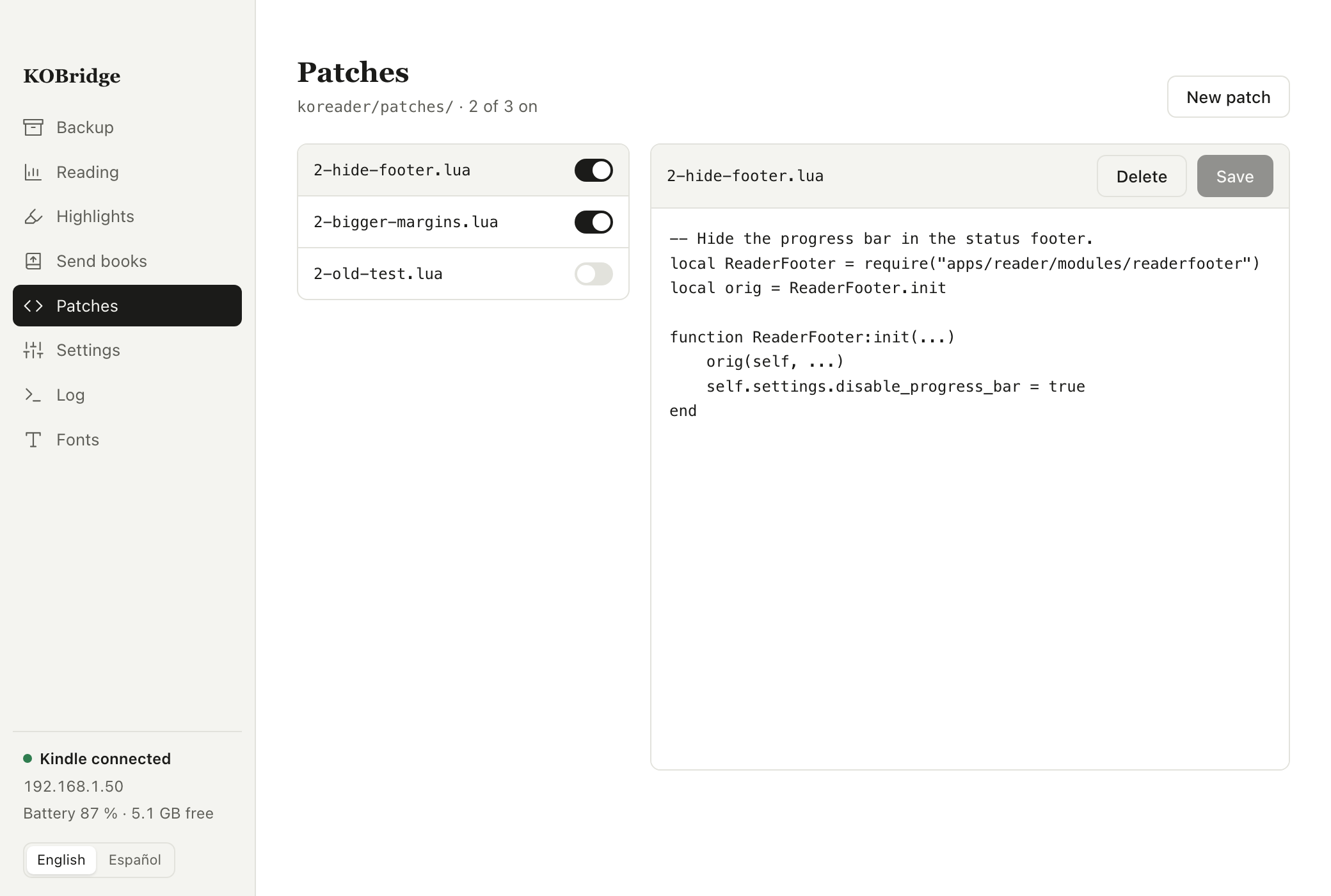
Task: Click the Patches code brackets icon
Action: pos(33,306)
